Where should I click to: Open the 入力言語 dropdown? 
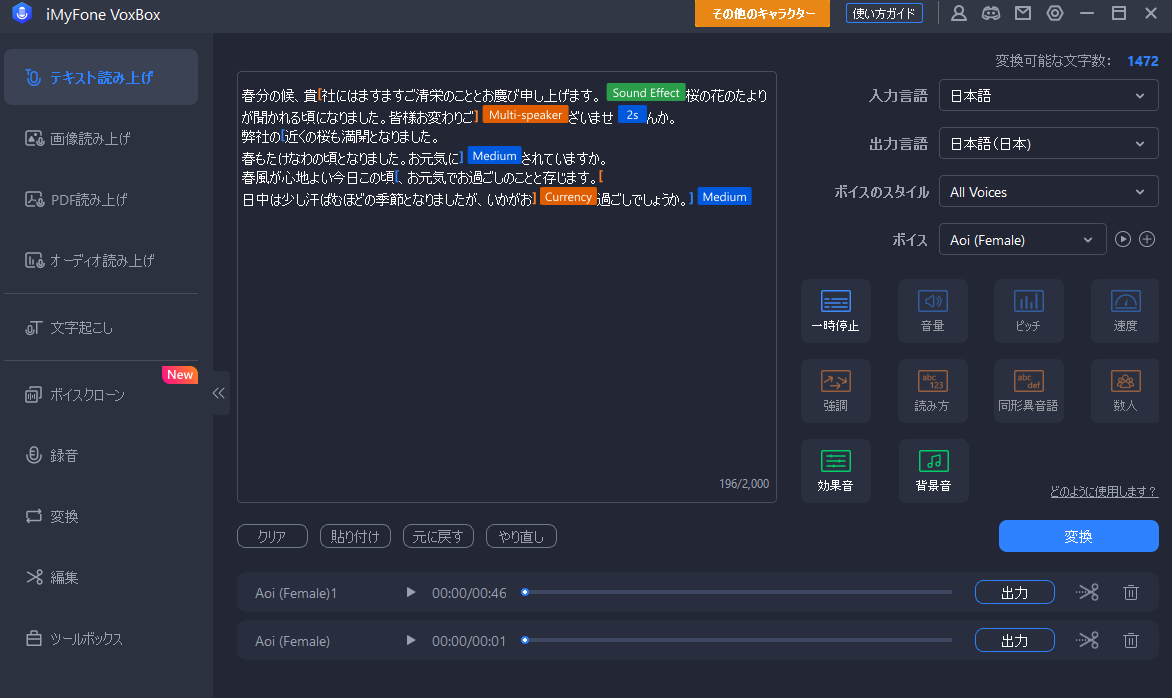click(x=1049, y=96)
